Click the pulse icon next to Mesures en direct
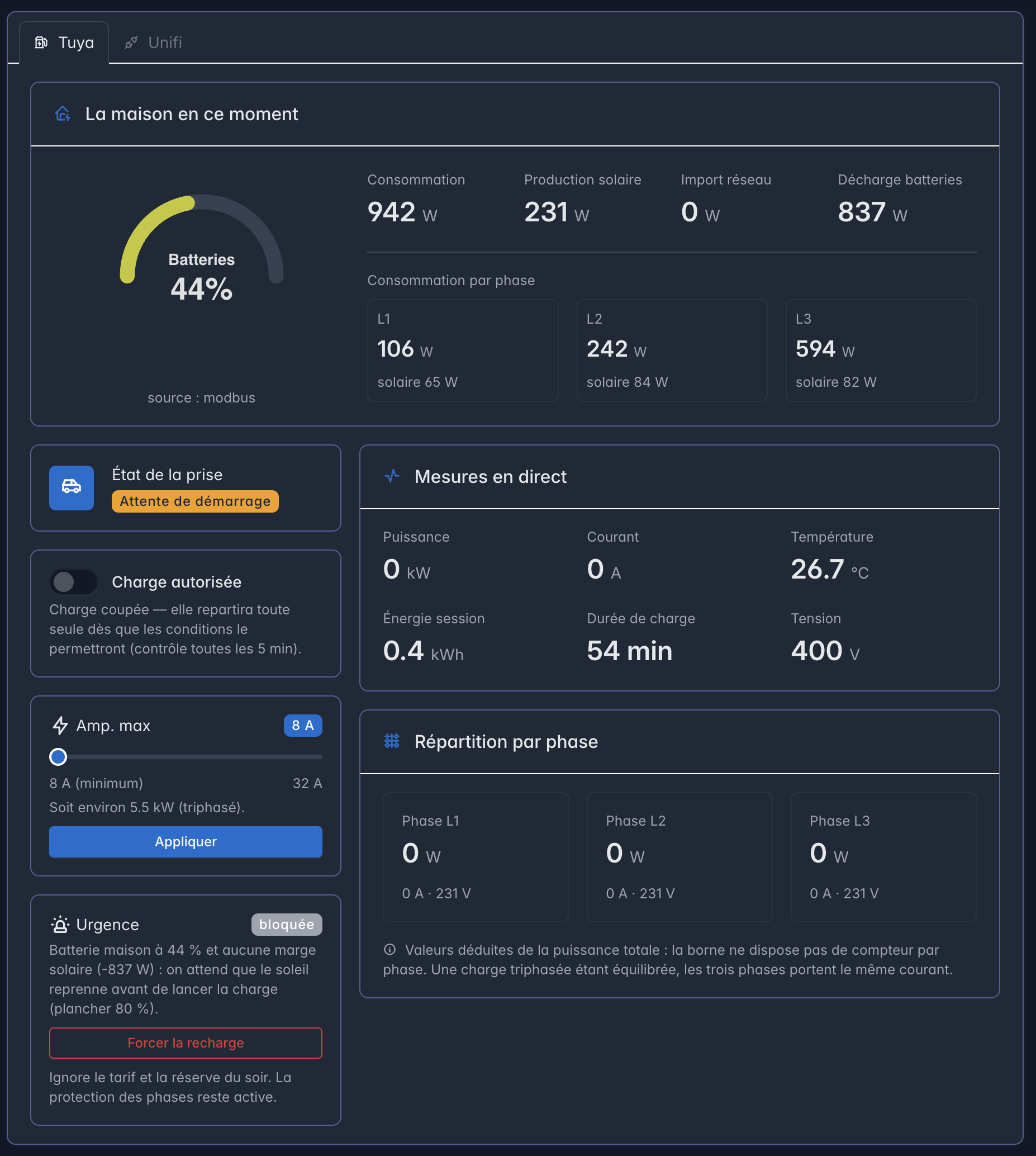The height and width of the screenshot is (1156, 1036). coord(392,476)
